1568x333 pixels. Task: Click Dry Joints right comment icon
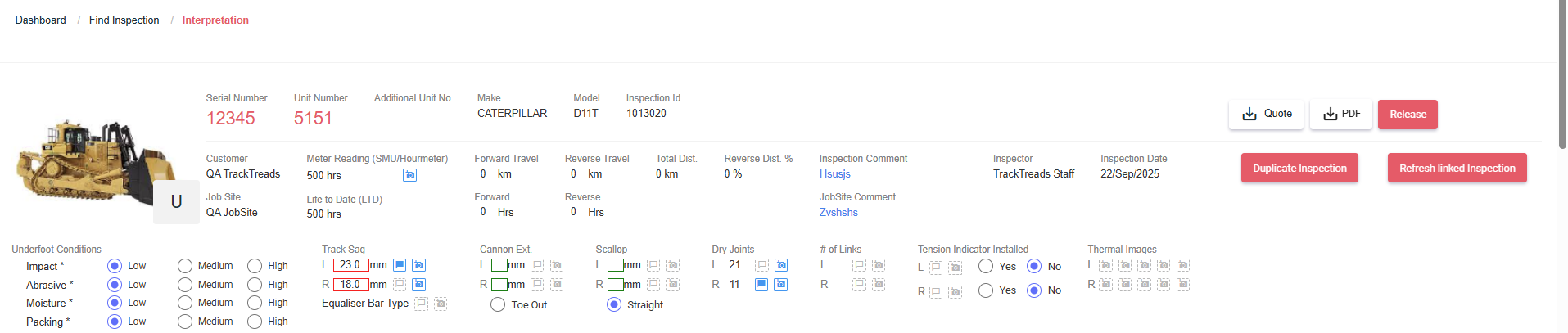point(761,285)
